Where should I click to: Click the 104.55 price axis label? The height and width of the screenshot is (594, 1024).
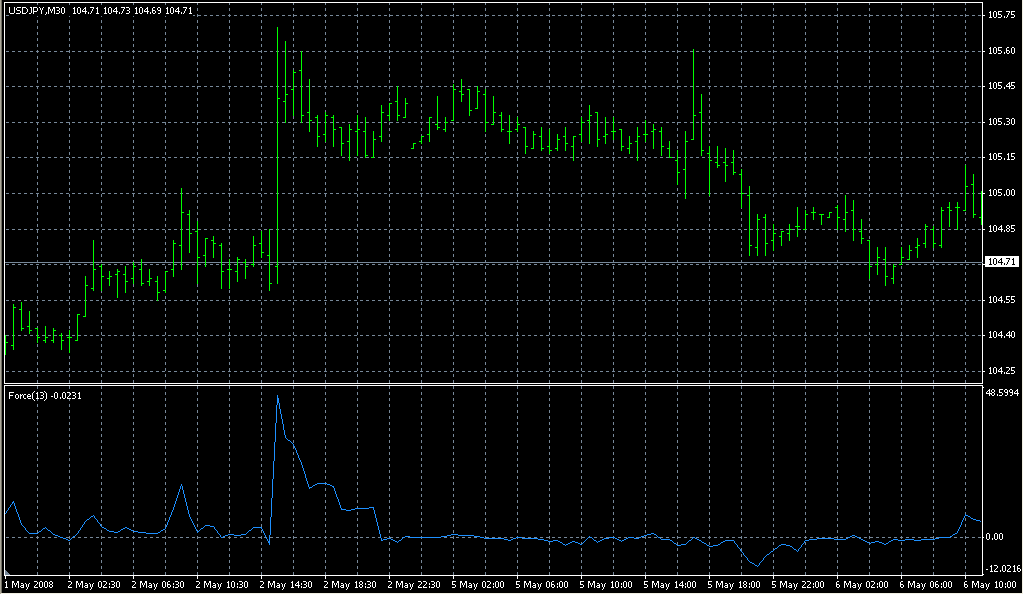point(1002,300)
